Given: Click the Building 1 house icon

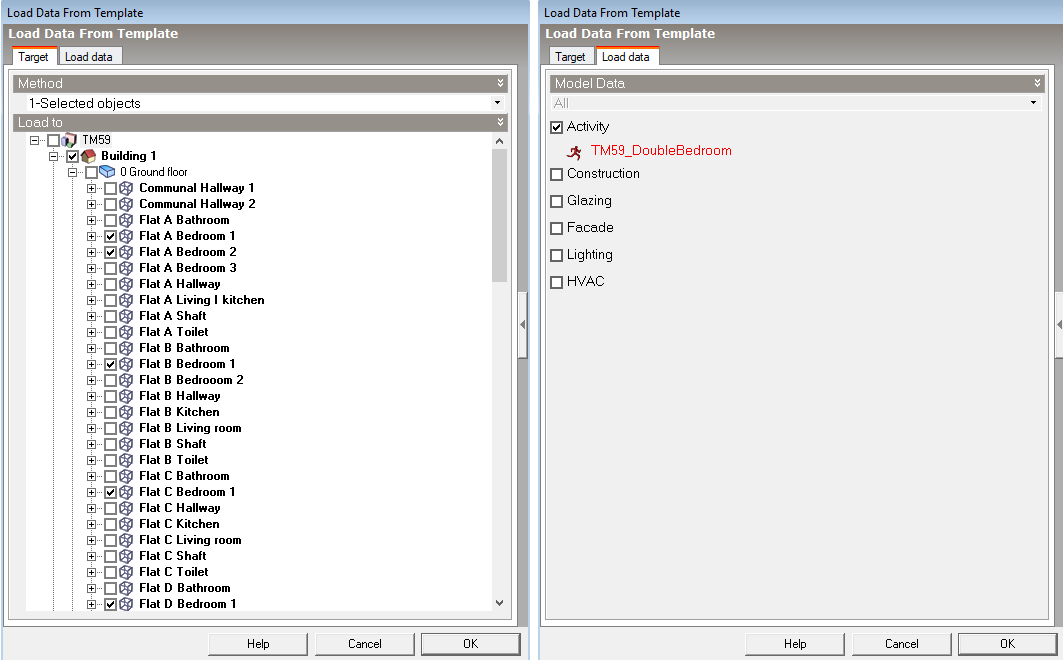Looking at the screenshot, I should [x=89, y=156].
